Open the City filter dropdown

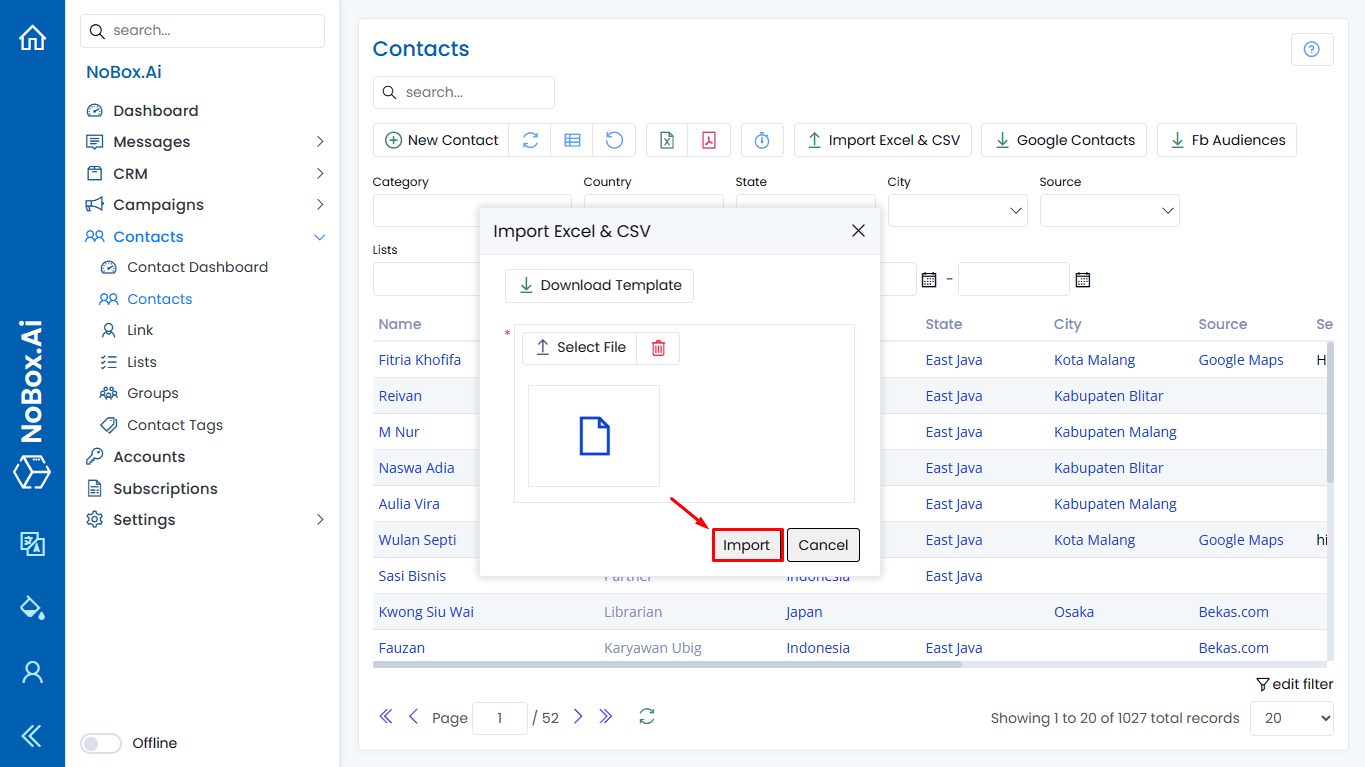pyautogui.click(x=957, y=211)
